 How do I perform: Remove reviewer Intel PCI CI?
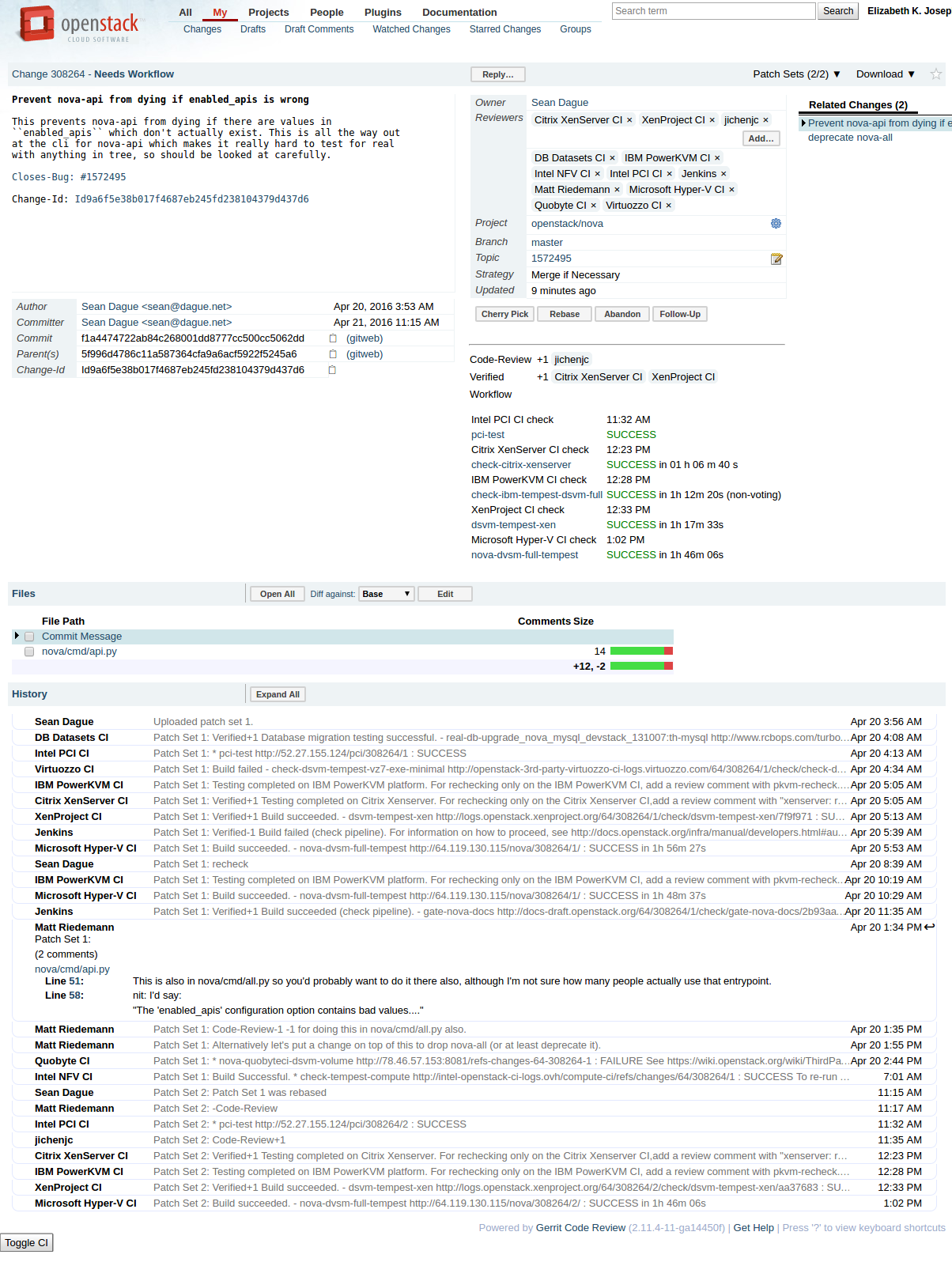(669, 174)
